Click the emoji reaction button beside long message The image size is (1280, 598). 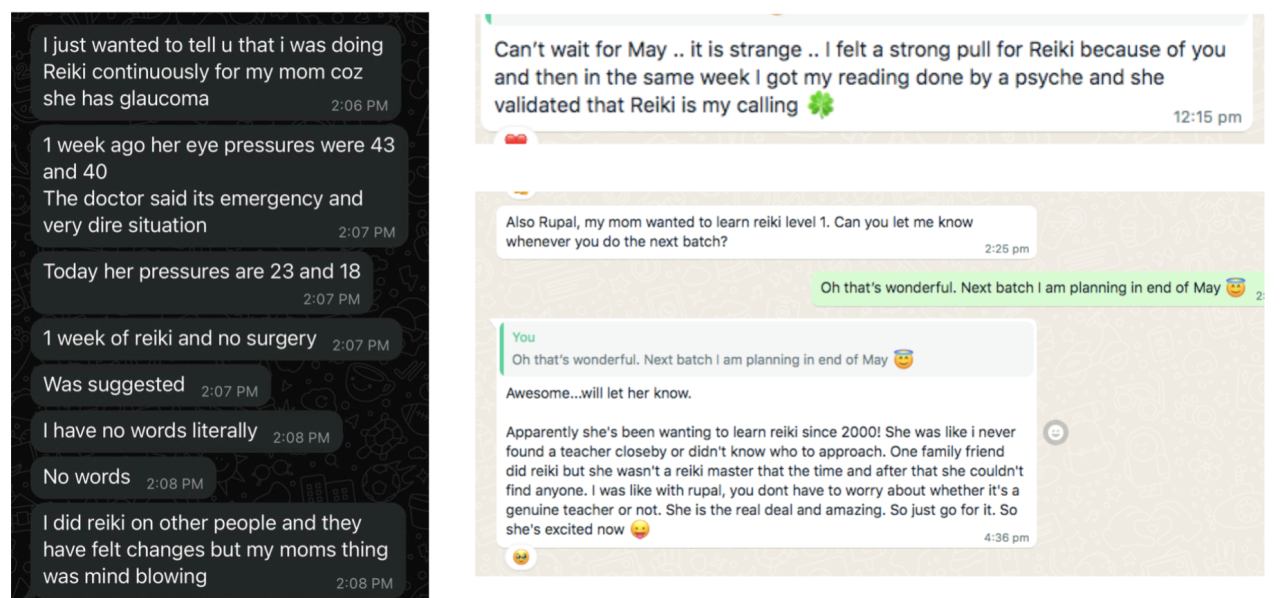[1055, 433]
